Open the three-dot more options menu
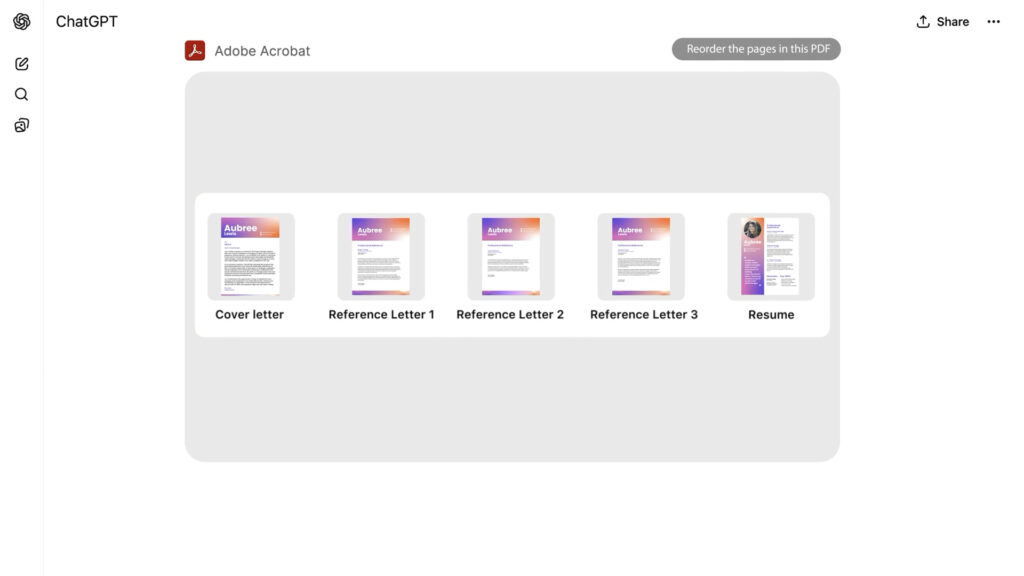1024x576 pixels. pos(993,22)
